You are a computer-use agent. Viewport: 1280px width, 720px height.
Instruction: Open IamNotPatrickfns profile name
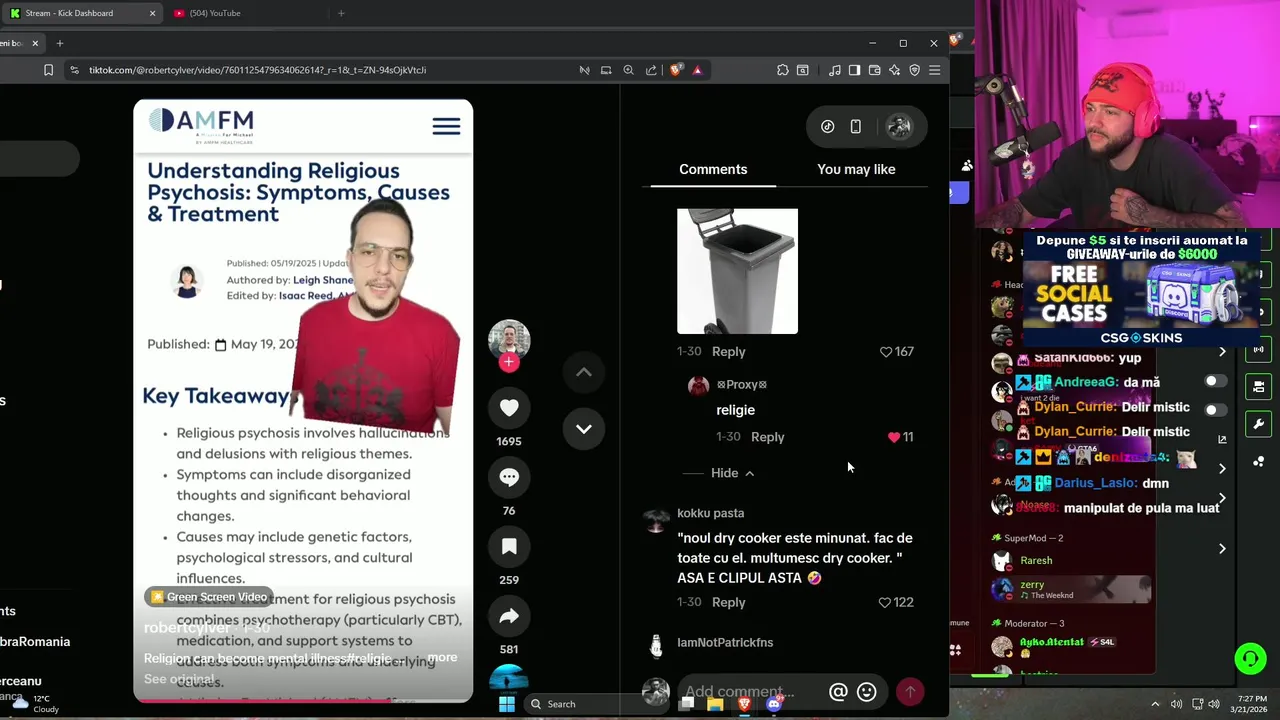pos(725,643)
